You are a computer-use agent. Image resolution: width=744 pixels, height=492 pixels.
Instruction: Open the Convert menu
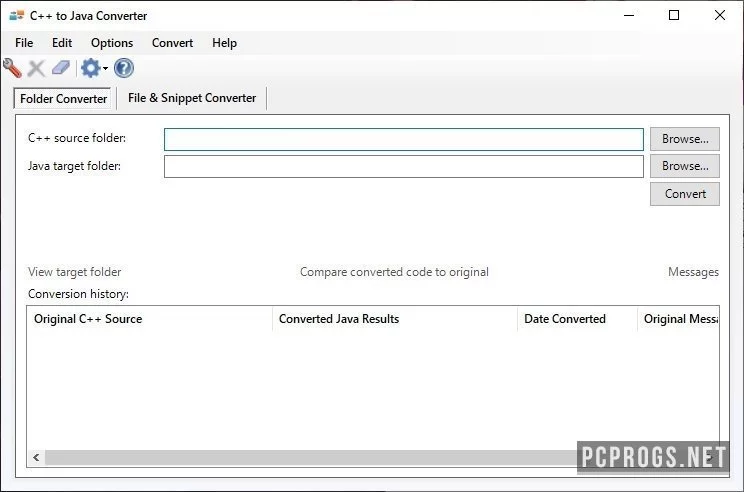point(172,43)
